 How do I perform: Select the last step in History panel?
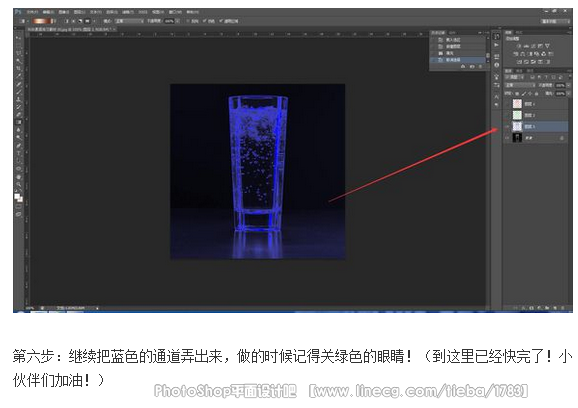[x=458, y=60]
